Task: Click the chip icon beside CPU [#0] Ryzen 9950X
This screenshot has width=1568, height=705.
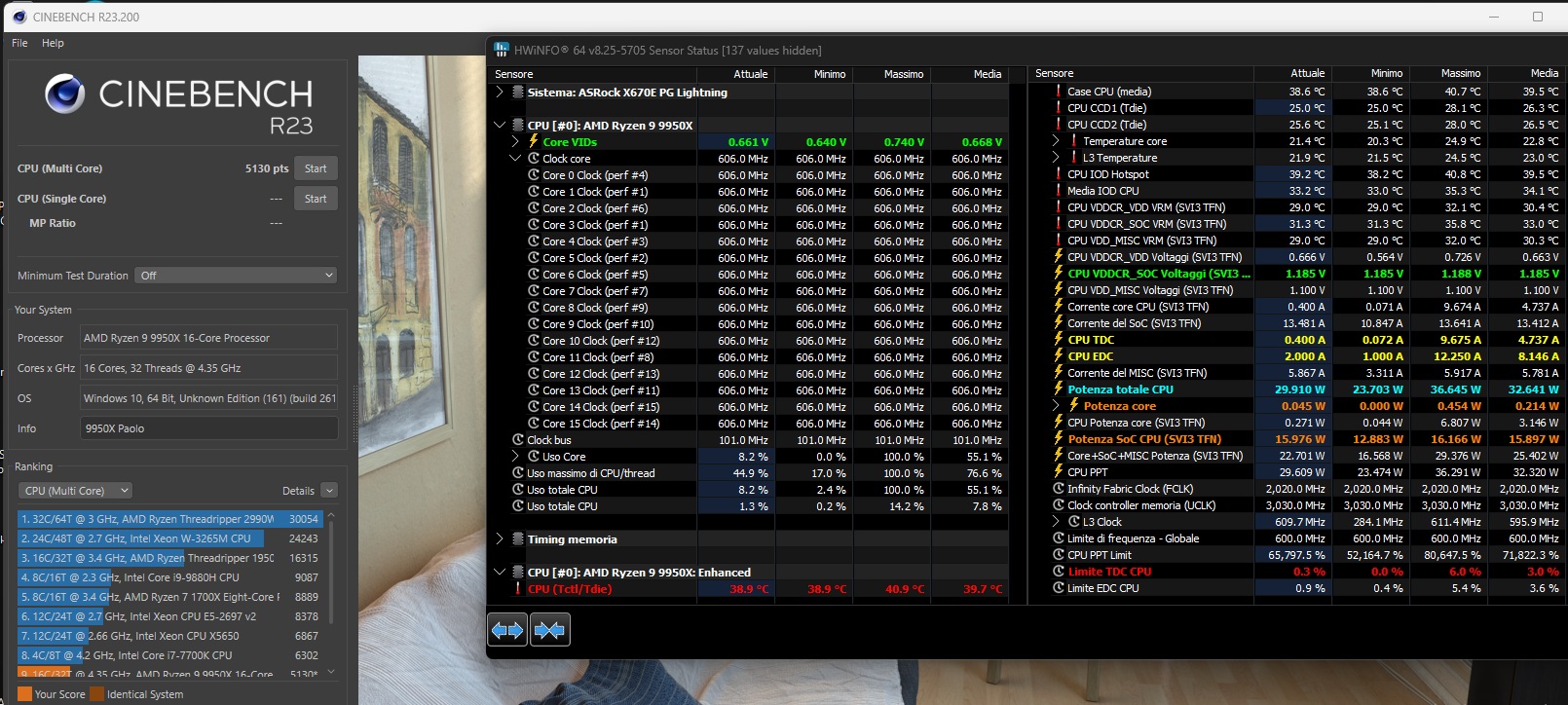Action: click(x=518, y=126)
